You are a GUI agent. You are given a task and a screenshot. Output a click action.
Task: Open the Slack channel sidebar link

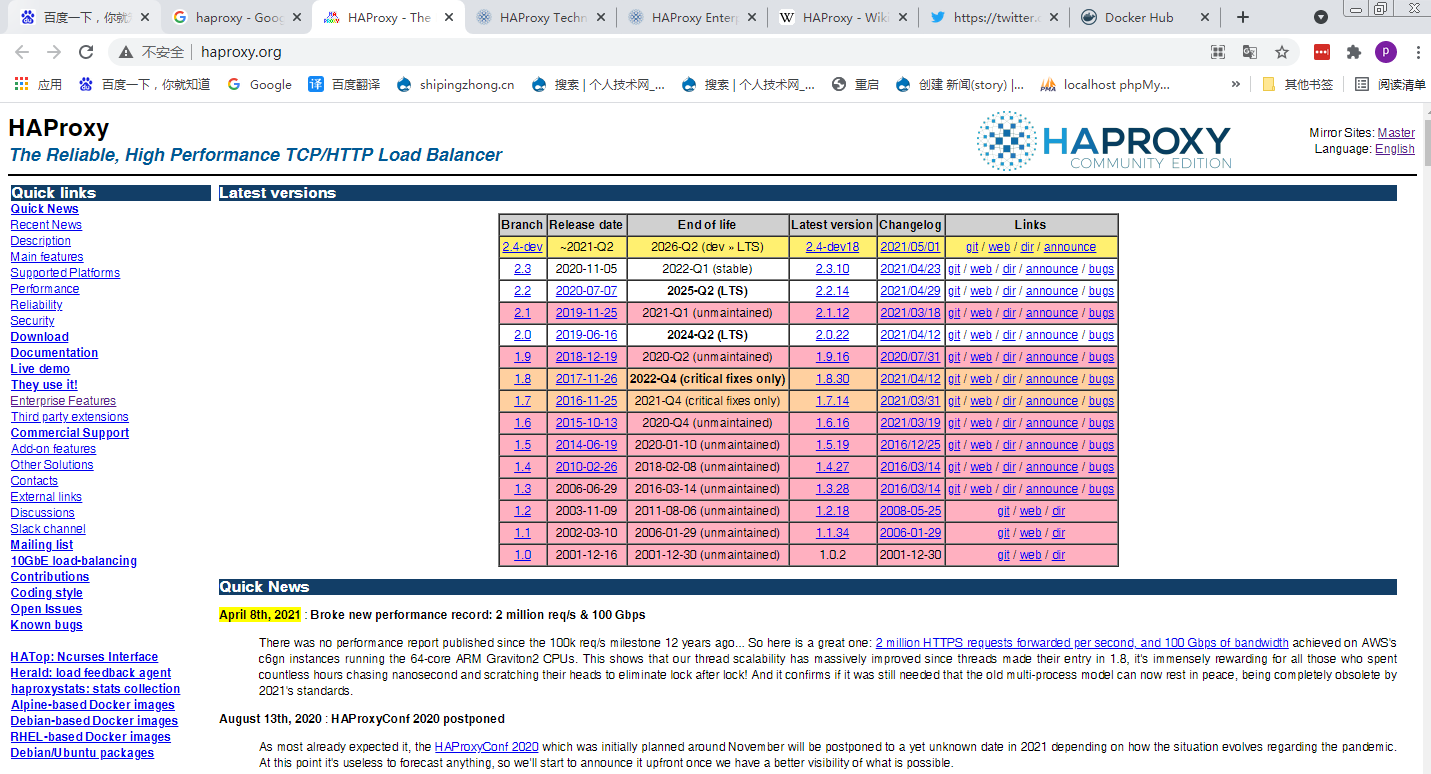tap(48, 529)
